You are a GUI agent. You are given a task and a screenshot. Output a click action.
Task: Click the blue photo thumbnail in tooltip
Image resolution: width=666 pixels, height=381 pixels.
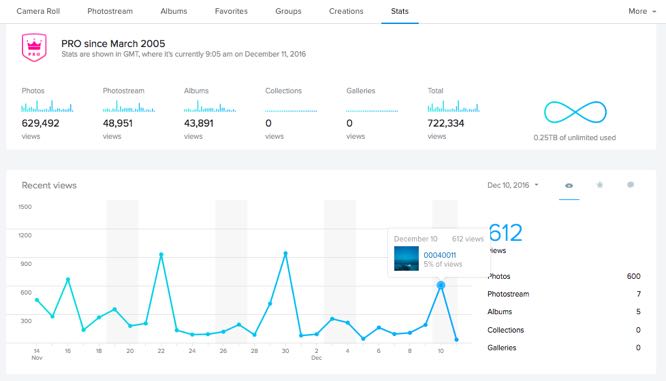tap(406, 258)
